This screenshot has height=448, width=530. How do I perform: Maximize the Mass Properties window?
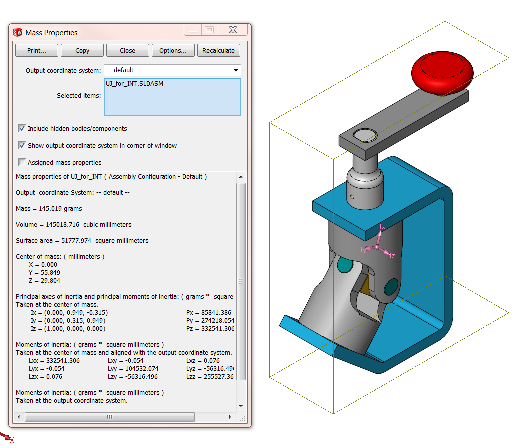coord(210,30)
